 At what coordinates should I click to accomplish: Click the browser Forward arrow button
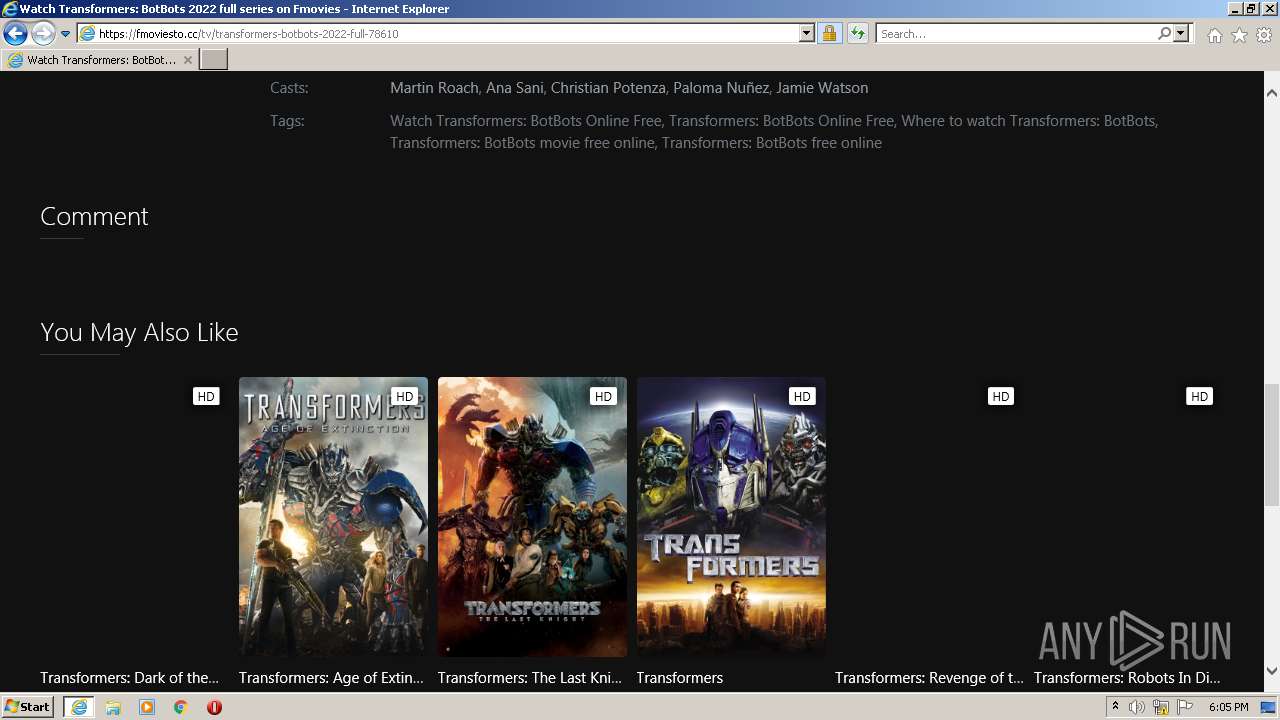tap(43, 34)
